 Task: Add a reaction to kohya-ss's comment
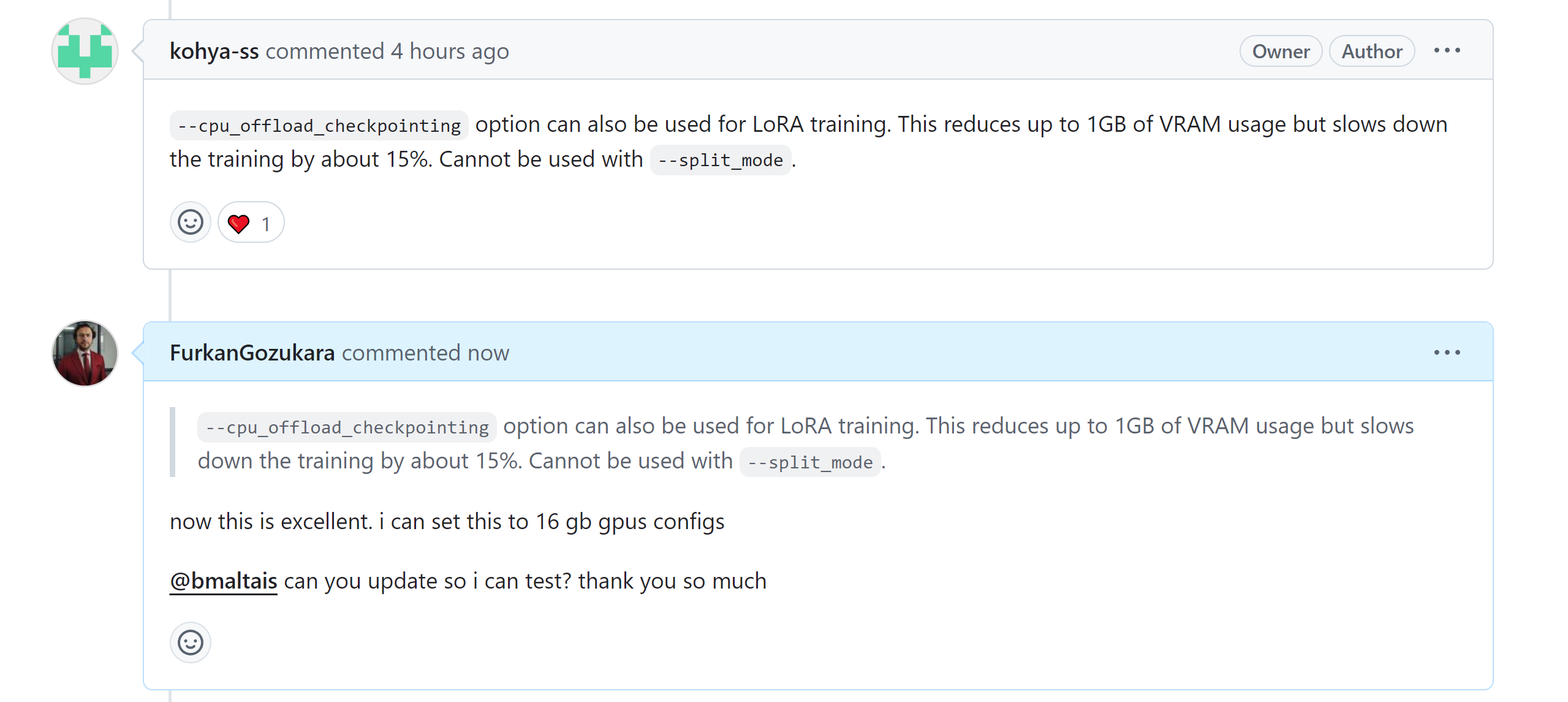click(x=190, y=223)
